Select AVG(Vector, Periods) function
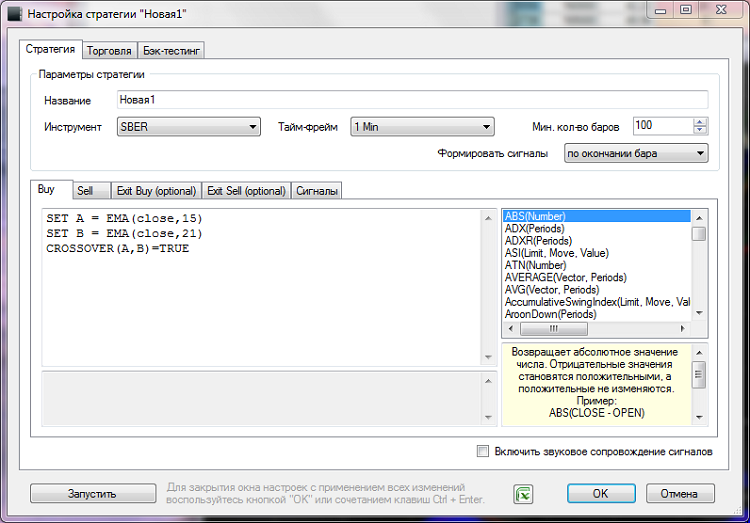 pyautogui.click(x=596, y=290)
